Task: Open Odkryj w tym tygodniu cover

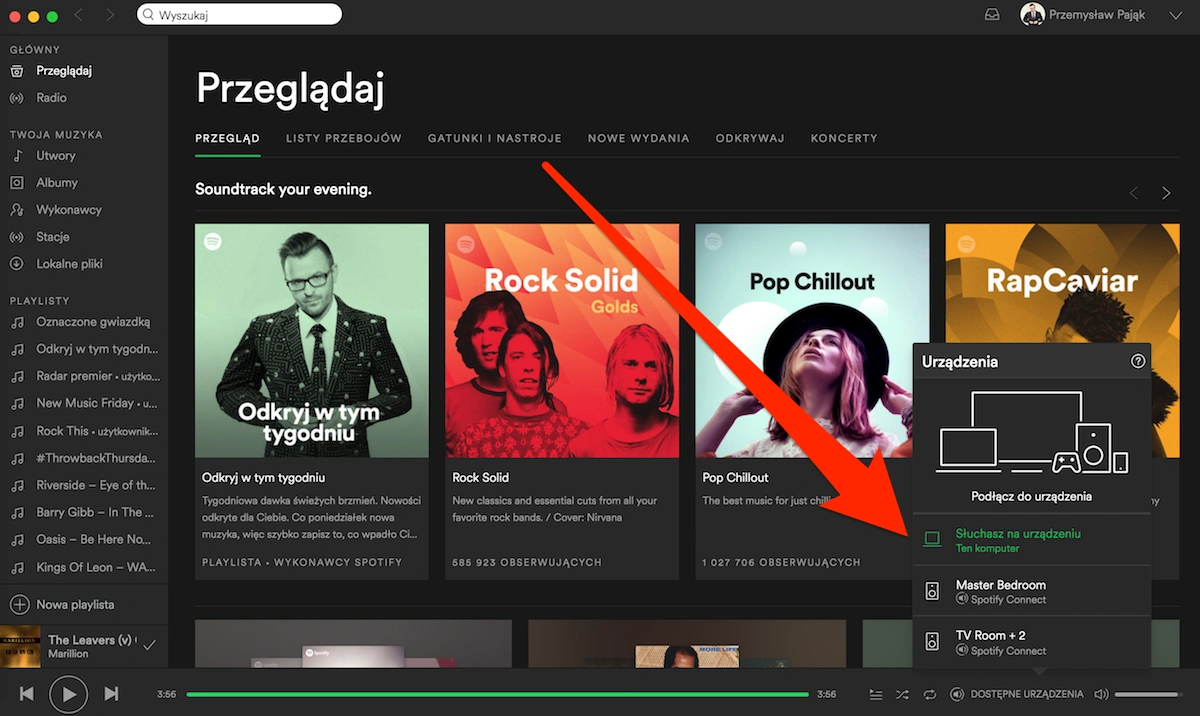Action: [x=312, y=340]
